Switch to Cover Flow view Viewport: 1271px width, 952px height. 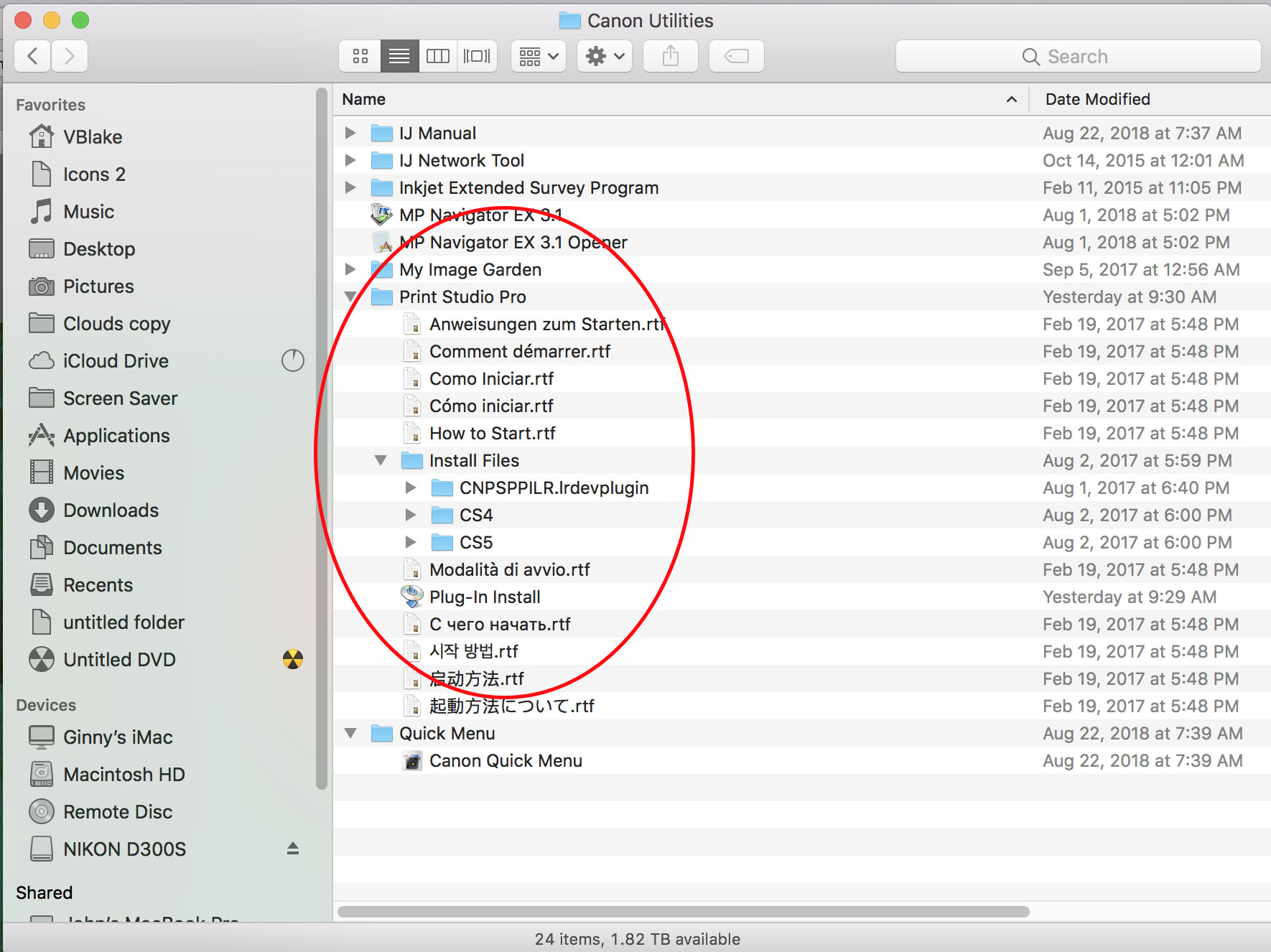point(477,56)
